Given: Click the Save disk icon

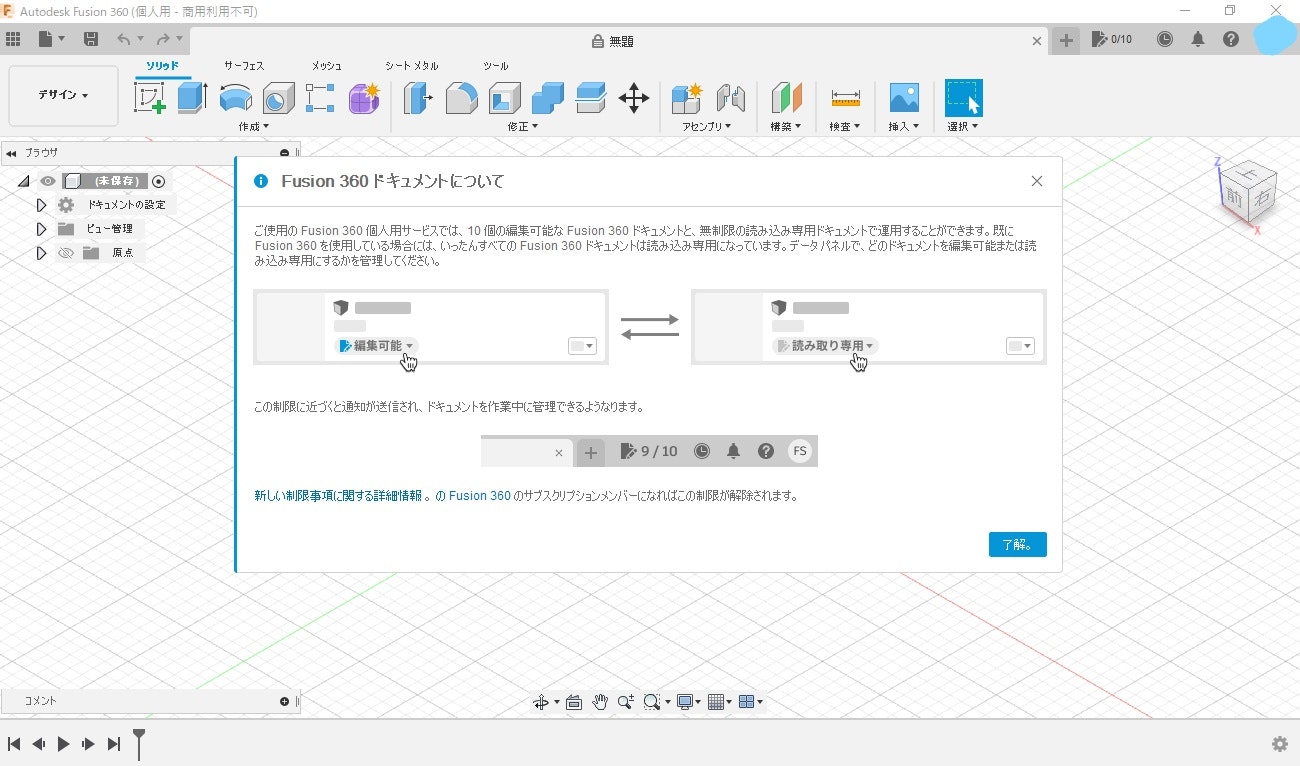Looking at the screenshot, I should pyautogui.click(x=91, y=39).
